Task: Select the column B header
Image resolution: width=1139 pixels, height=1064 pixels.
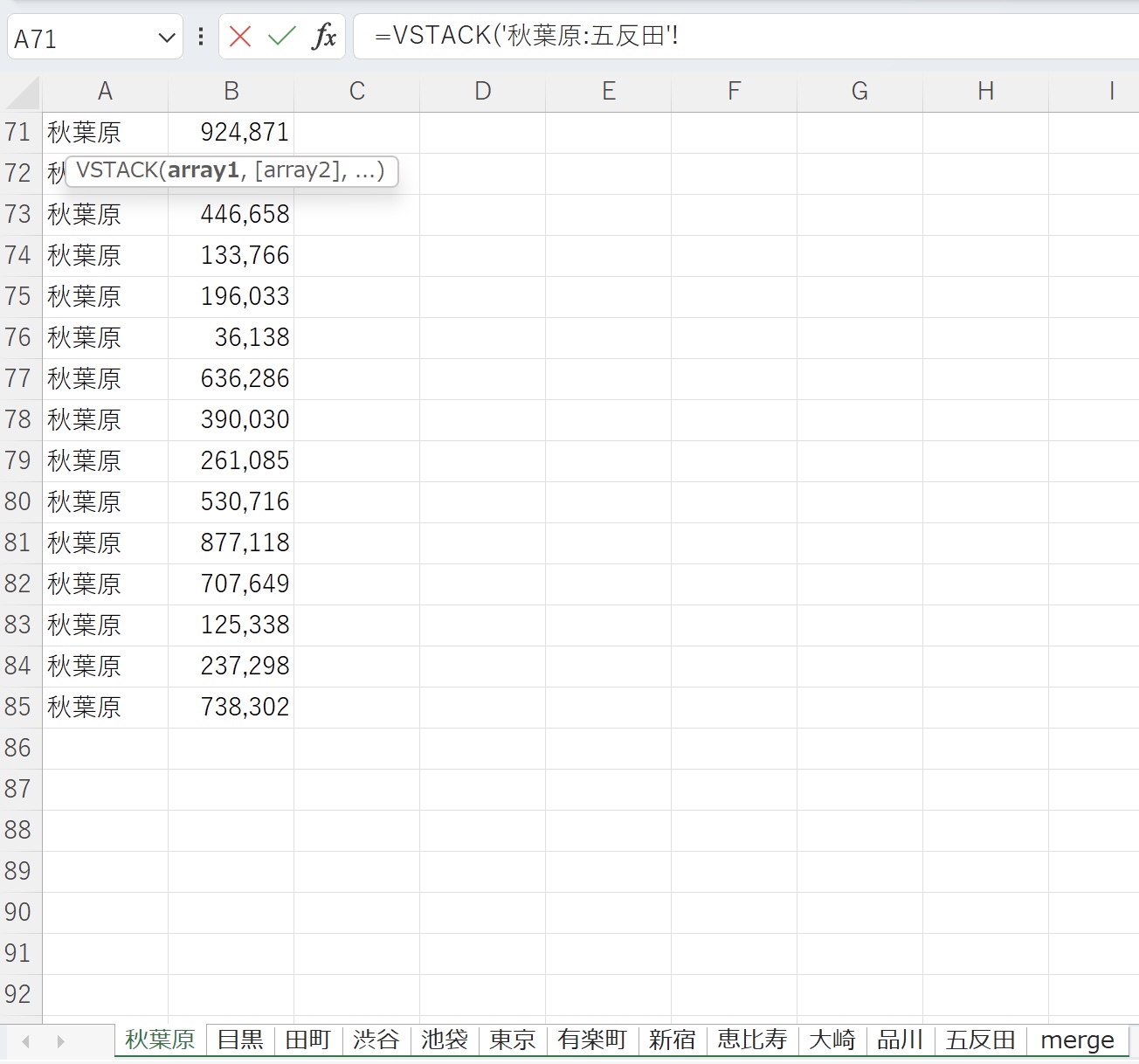Action: coord(231,92)
